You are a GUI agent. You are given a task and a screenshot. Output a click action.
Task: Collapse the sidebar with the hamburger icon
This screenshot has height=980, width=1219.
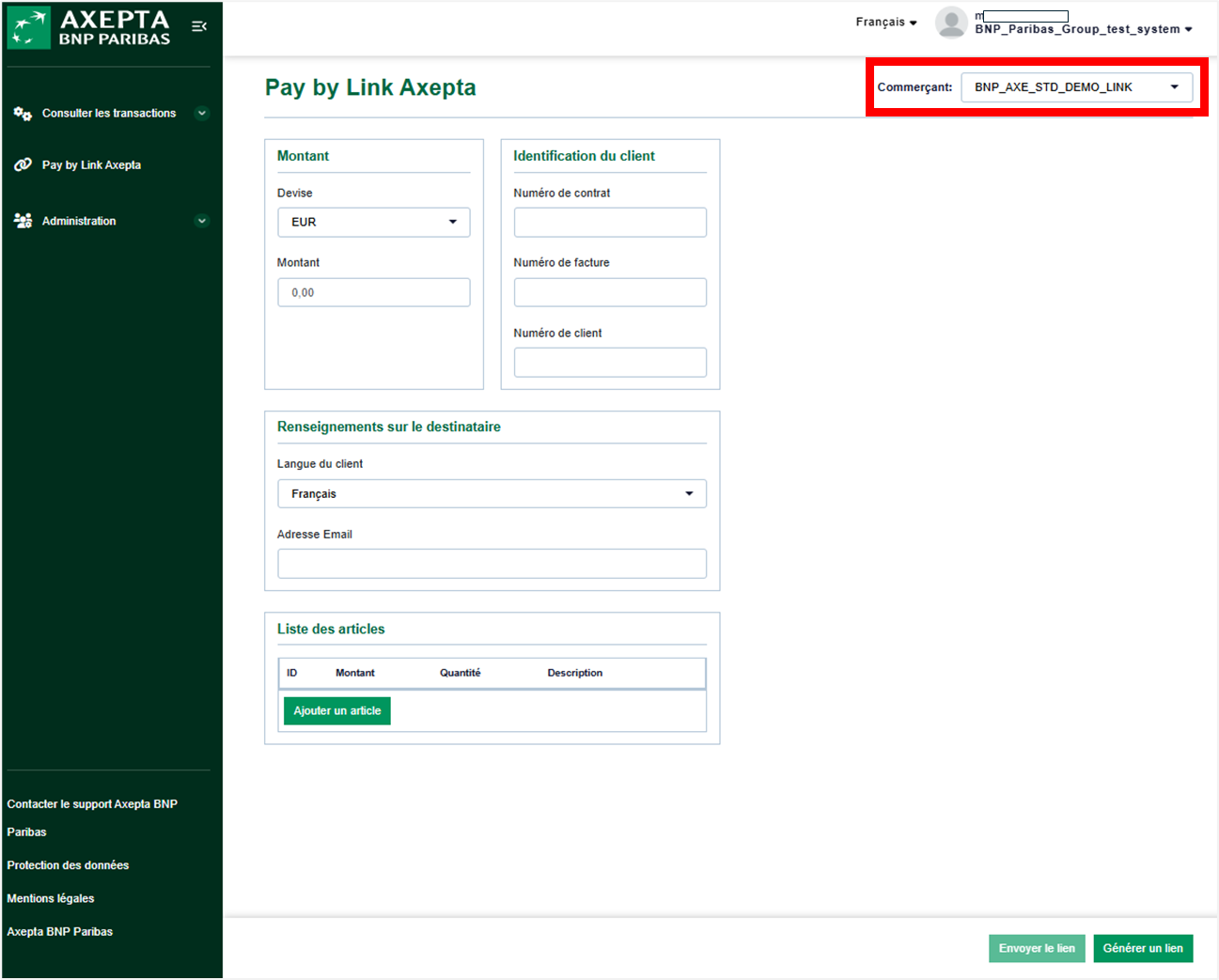coord(199,26)
